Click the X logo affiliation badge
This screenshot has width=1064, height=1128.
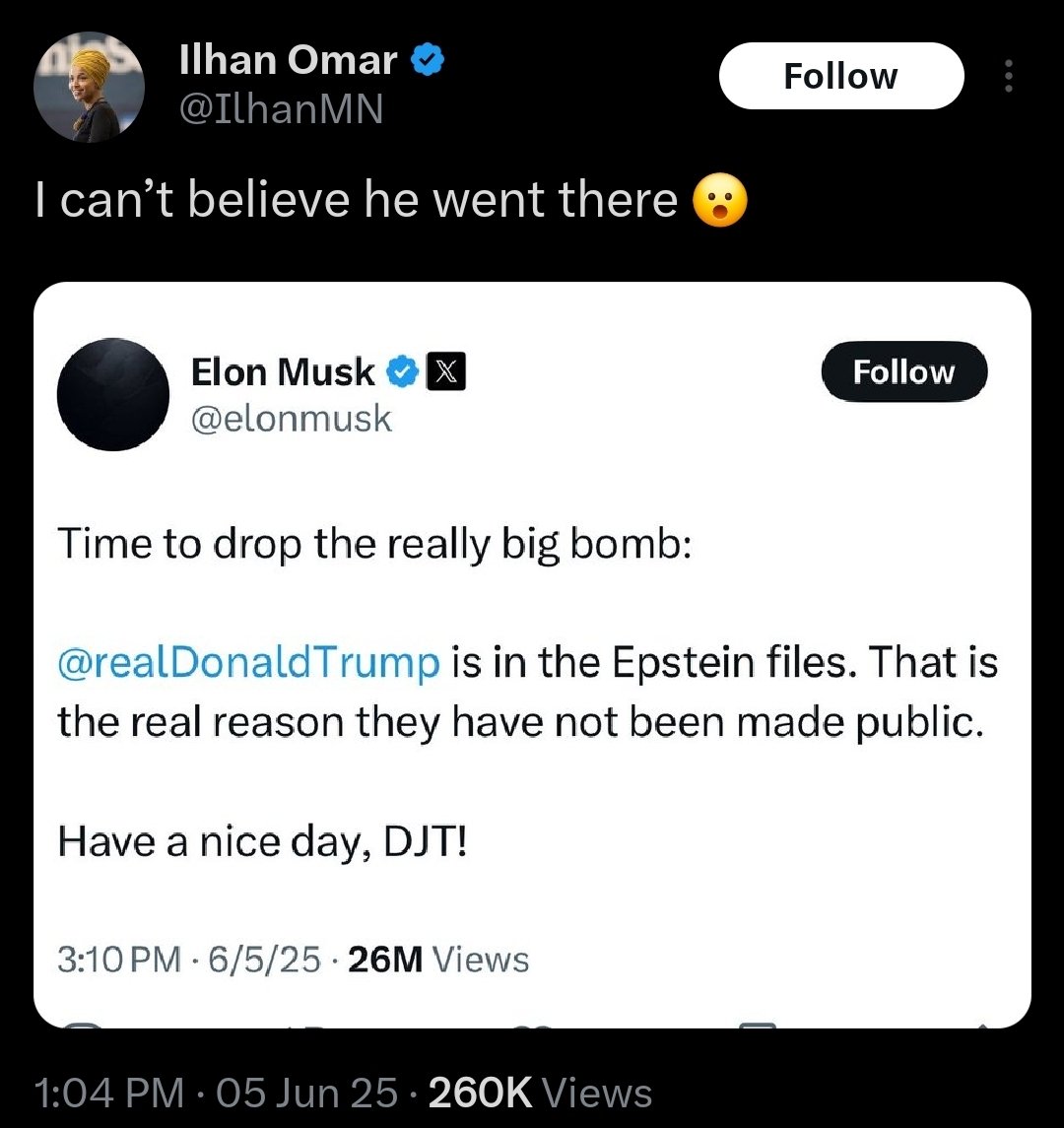(x=445, y=372)
